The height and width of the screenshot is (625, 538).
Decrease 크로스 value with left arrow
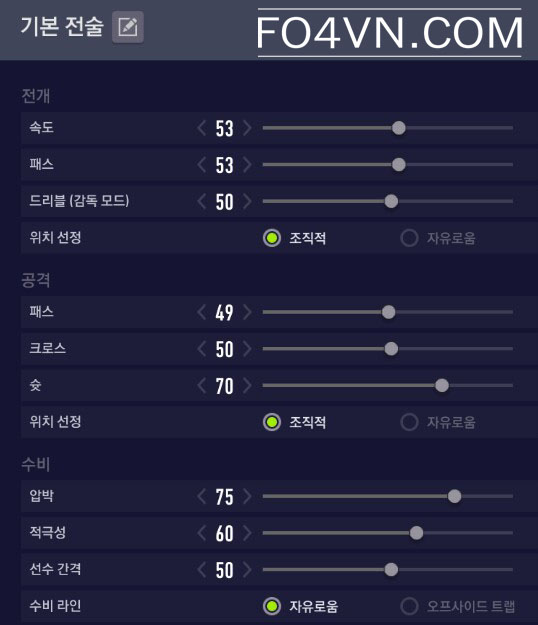click(202, 349)
